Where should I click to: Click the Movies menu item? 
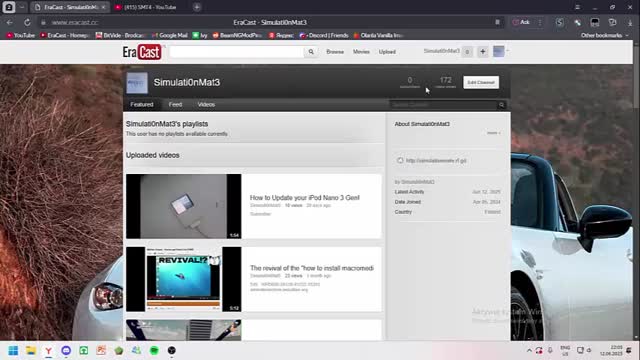coord(361,52)
